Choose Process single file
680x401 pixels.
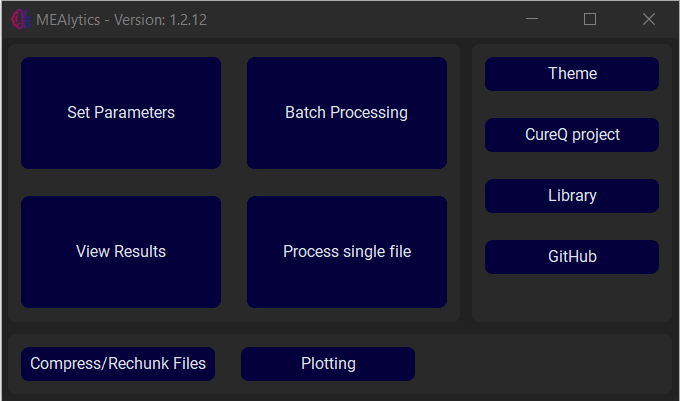[x=346, y=252]
